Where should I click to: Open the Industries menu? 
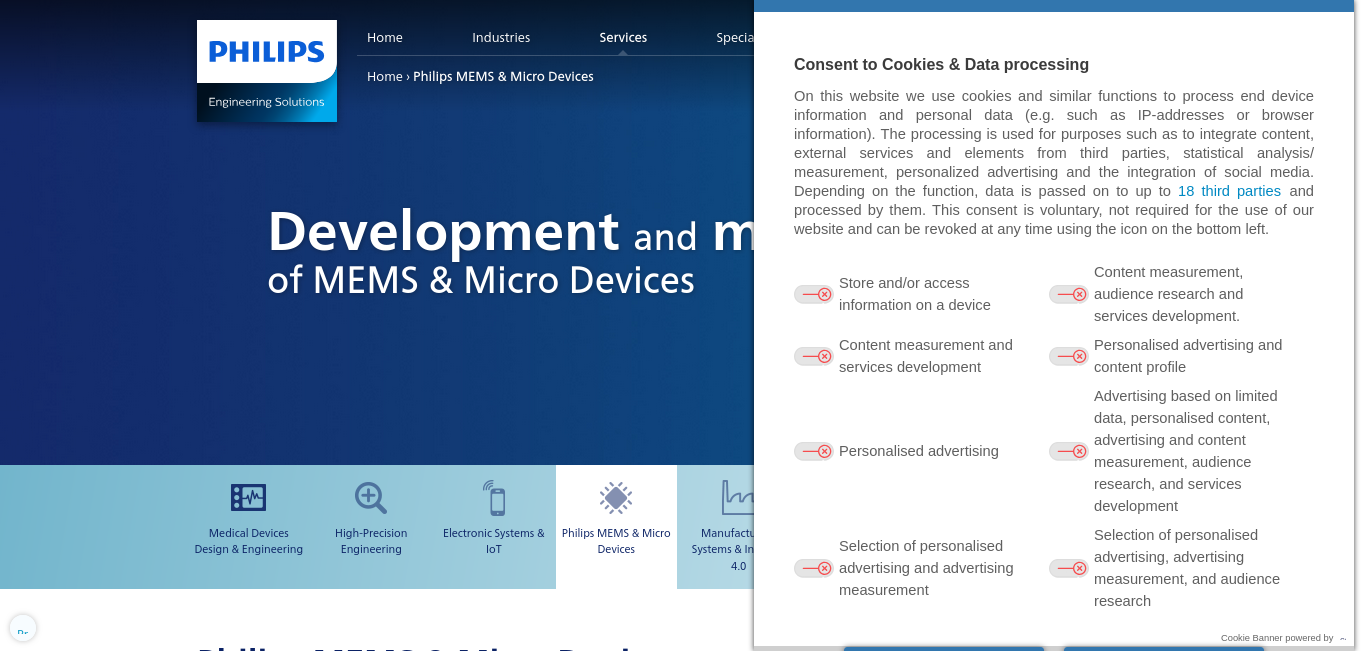501,37
